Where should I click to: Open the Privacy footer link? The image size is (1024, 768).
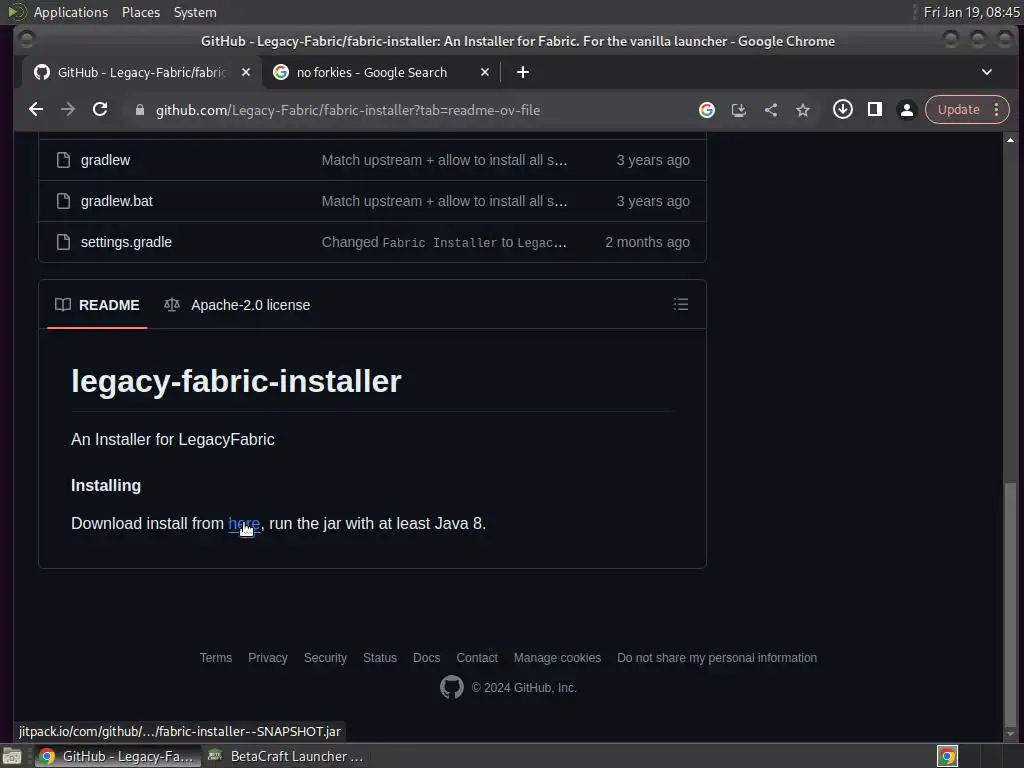[x=268, y=658]
